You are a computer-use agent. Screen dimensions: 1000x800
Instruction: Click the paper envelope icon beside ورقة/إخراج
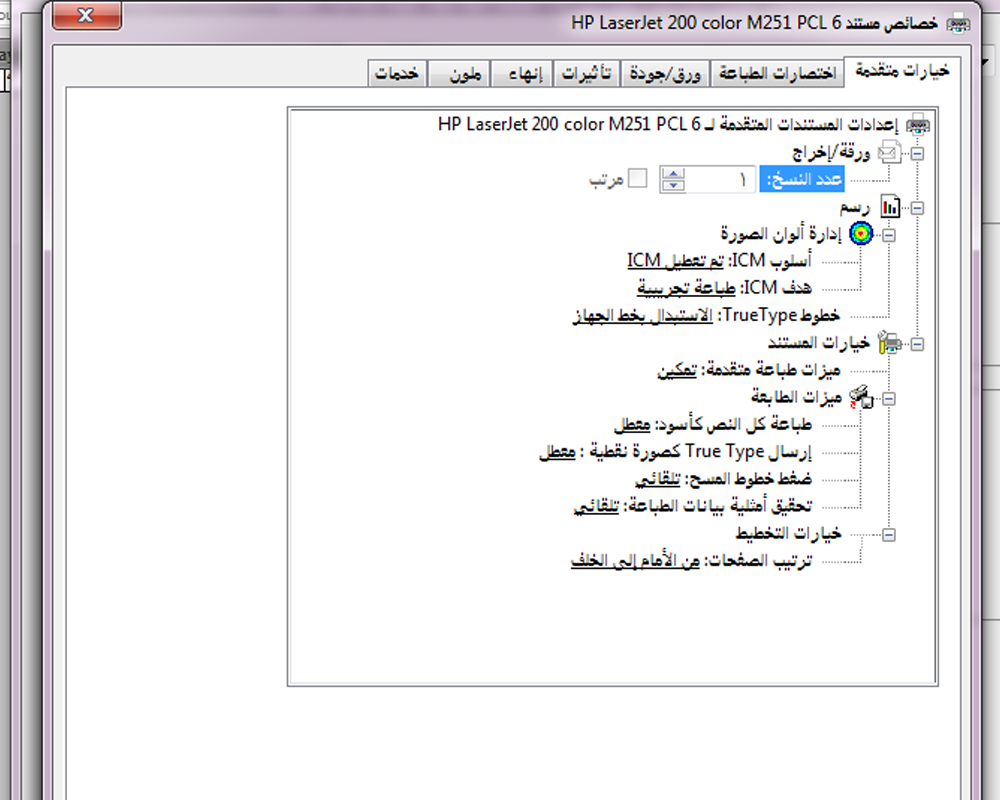point(890,152)
